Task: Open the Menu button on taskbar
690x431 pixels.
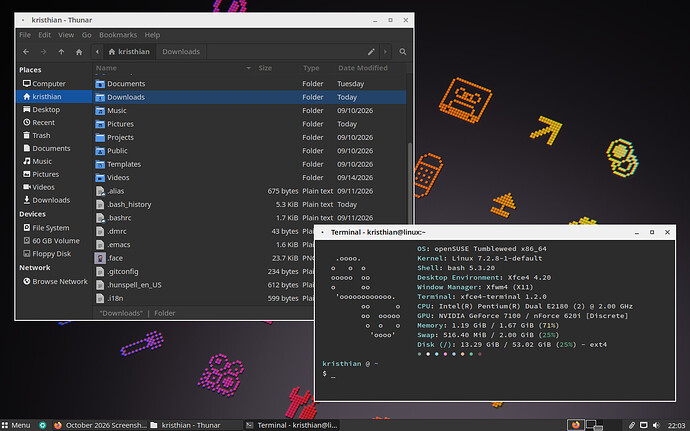Action: 16,425
